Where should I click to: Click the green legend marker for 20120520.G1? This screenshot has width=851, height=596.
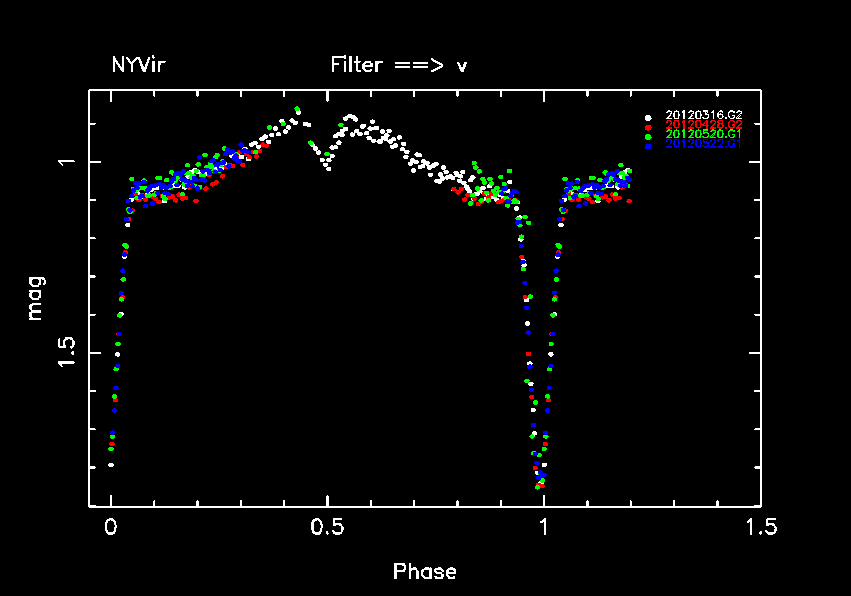648,135
